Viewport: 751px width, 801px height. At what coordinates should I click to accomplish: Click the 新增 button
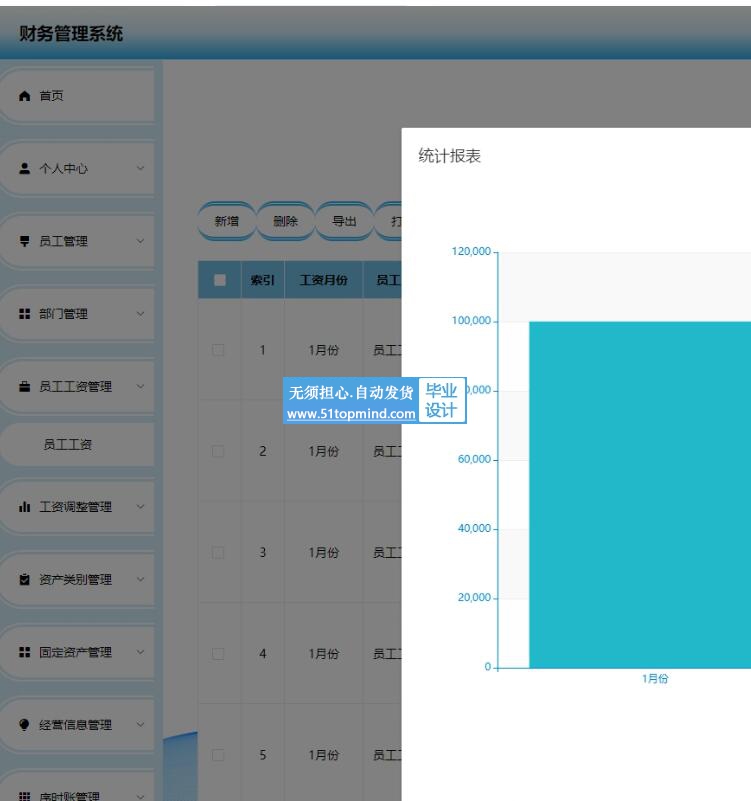pos(226,221)
